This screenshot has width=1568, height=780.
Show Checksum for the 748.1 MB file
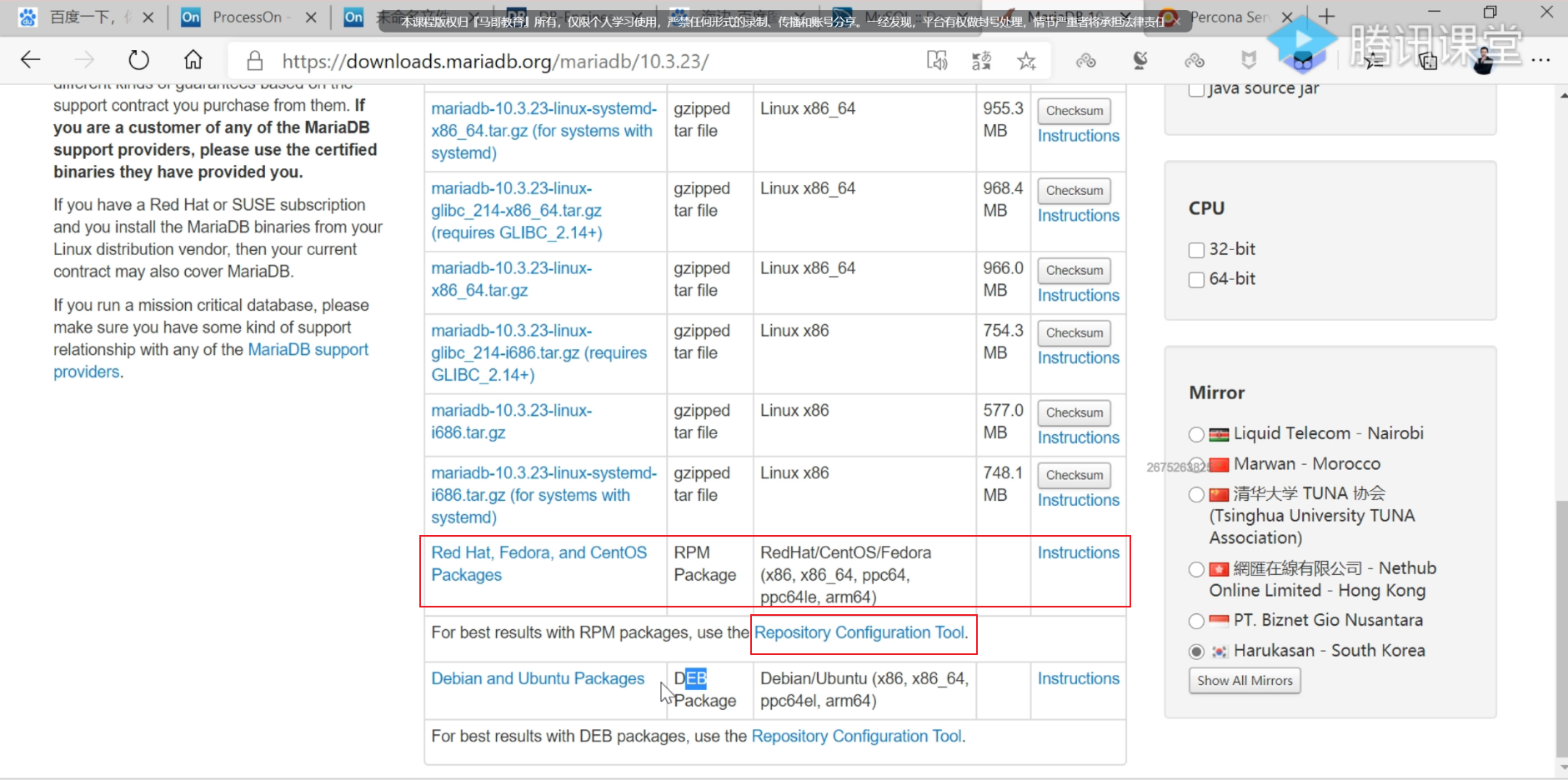tap(1074, 476)
